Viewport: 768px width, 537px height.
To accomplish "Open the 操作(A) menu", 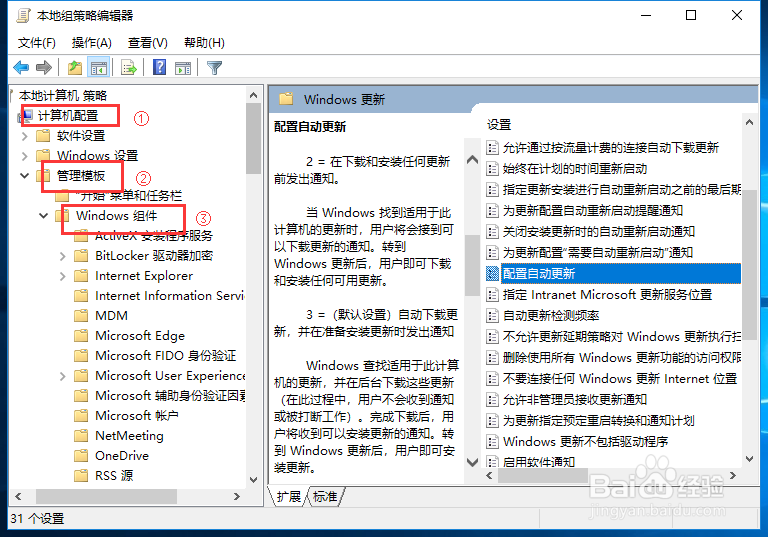I will pyautogui.click(x=92, y=43).
